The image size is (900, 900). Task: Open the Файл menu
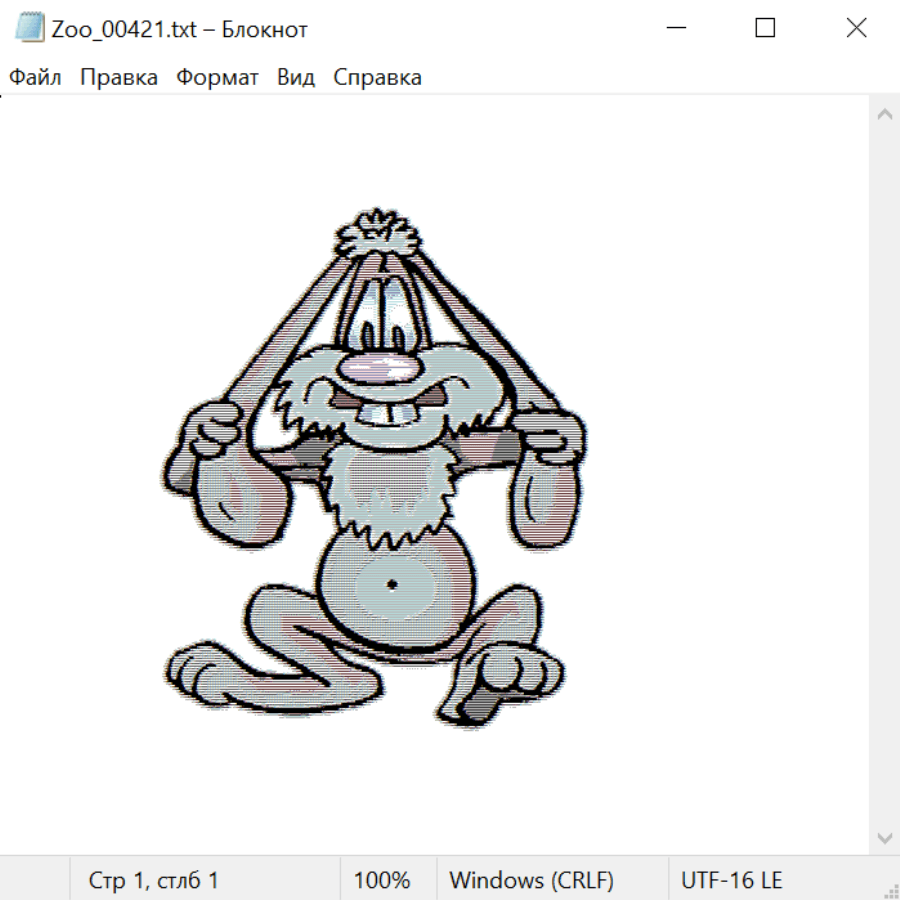35,78
